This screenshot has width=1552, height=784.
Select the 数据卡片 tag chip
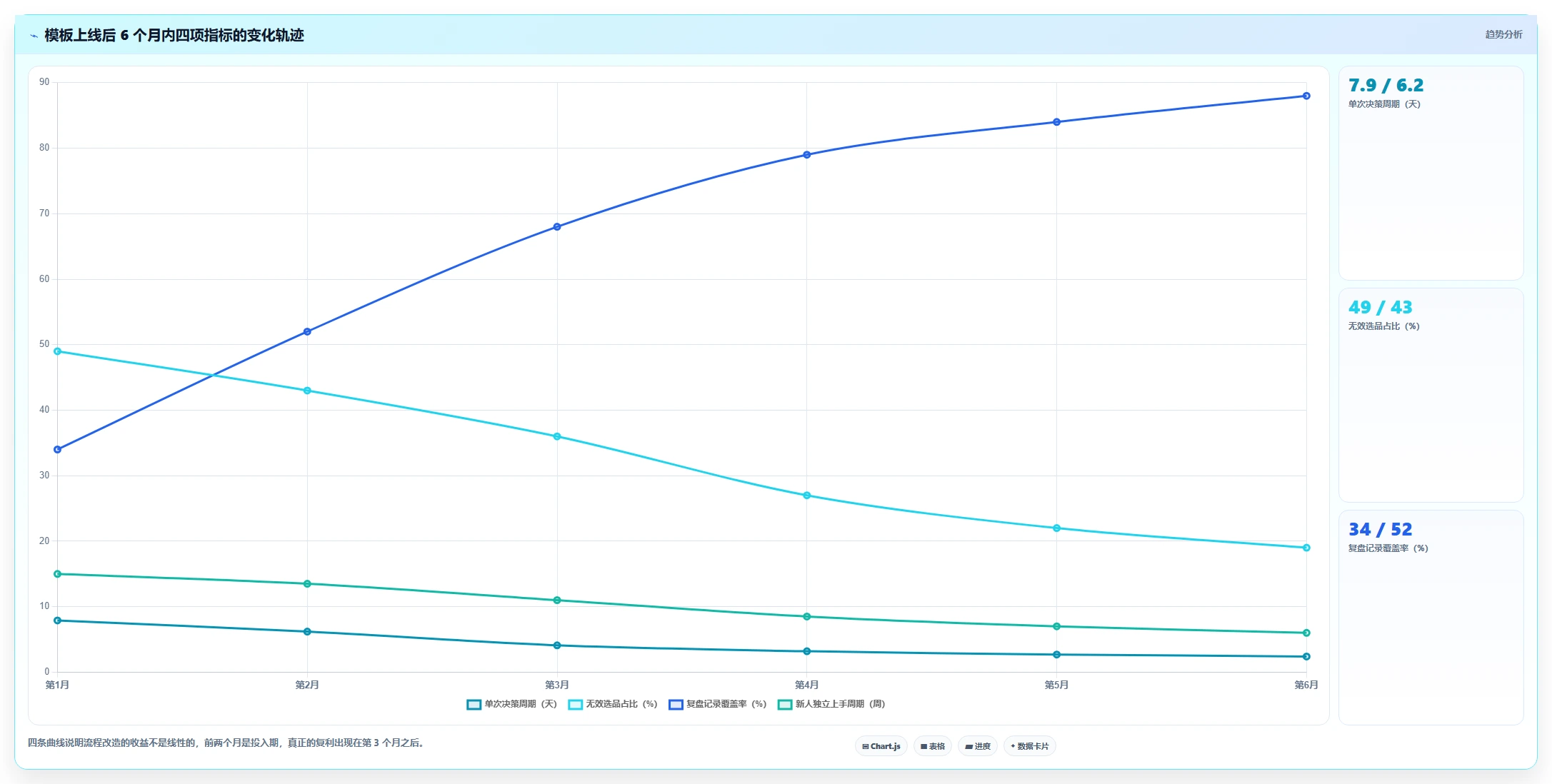[1030, 746]
